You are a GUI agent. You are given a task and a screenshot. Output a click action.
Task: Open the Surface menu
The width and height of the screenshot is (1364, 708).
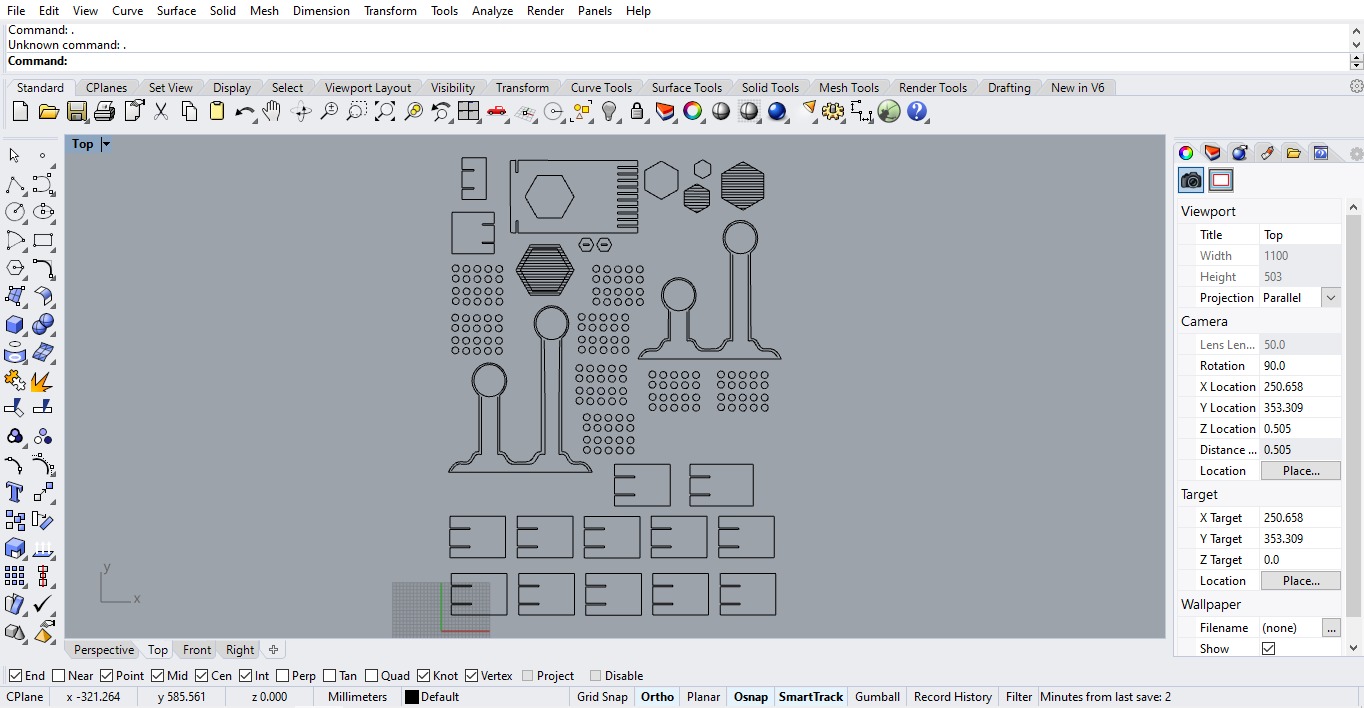(x=176, y=10)
